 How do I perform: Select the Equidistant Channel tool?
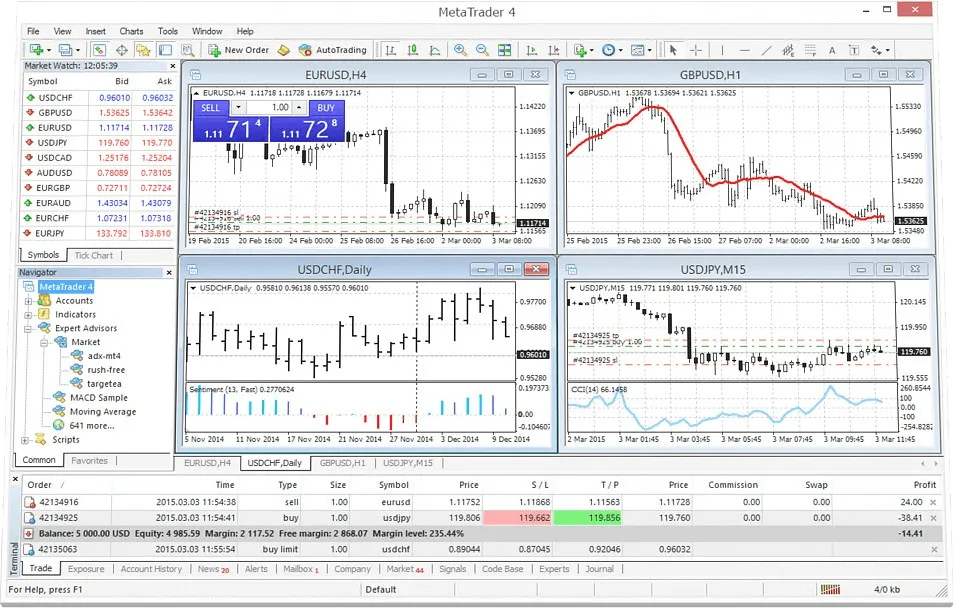tap(788, 50)
